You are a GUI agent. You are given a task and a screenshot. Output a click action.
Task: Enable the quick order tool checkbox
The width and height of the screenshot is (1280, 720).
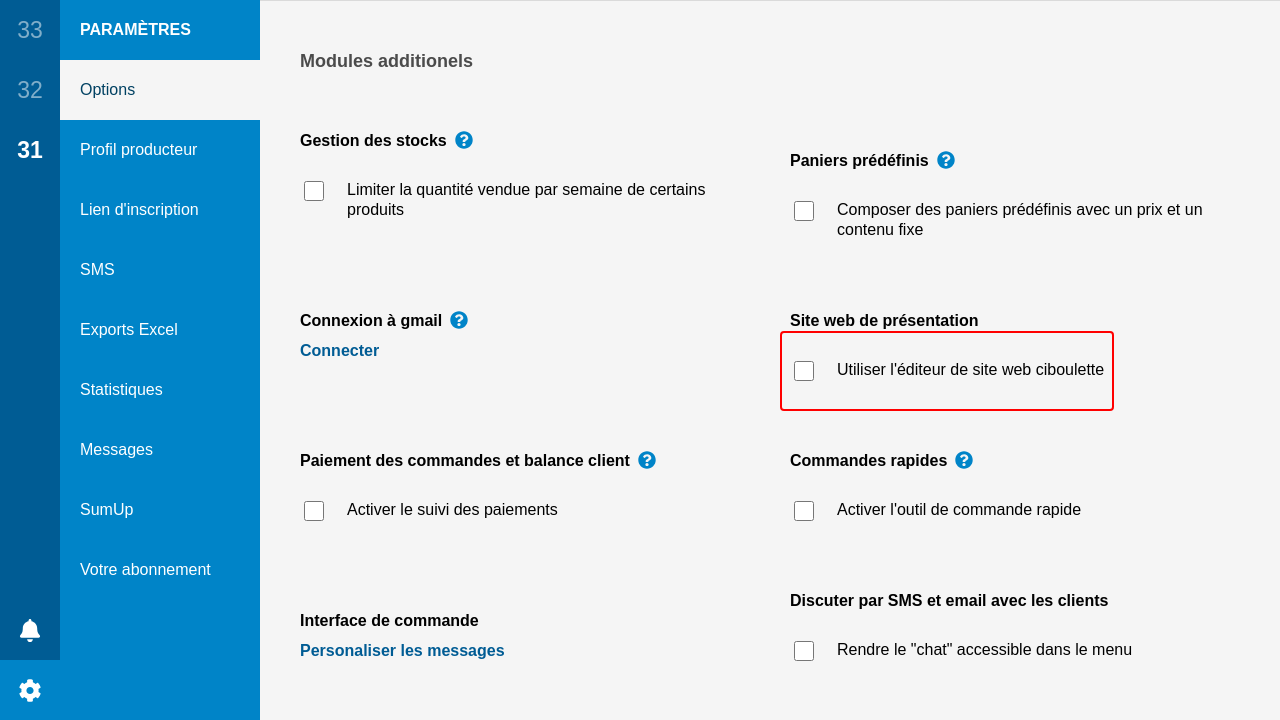(x=804, y=511)
